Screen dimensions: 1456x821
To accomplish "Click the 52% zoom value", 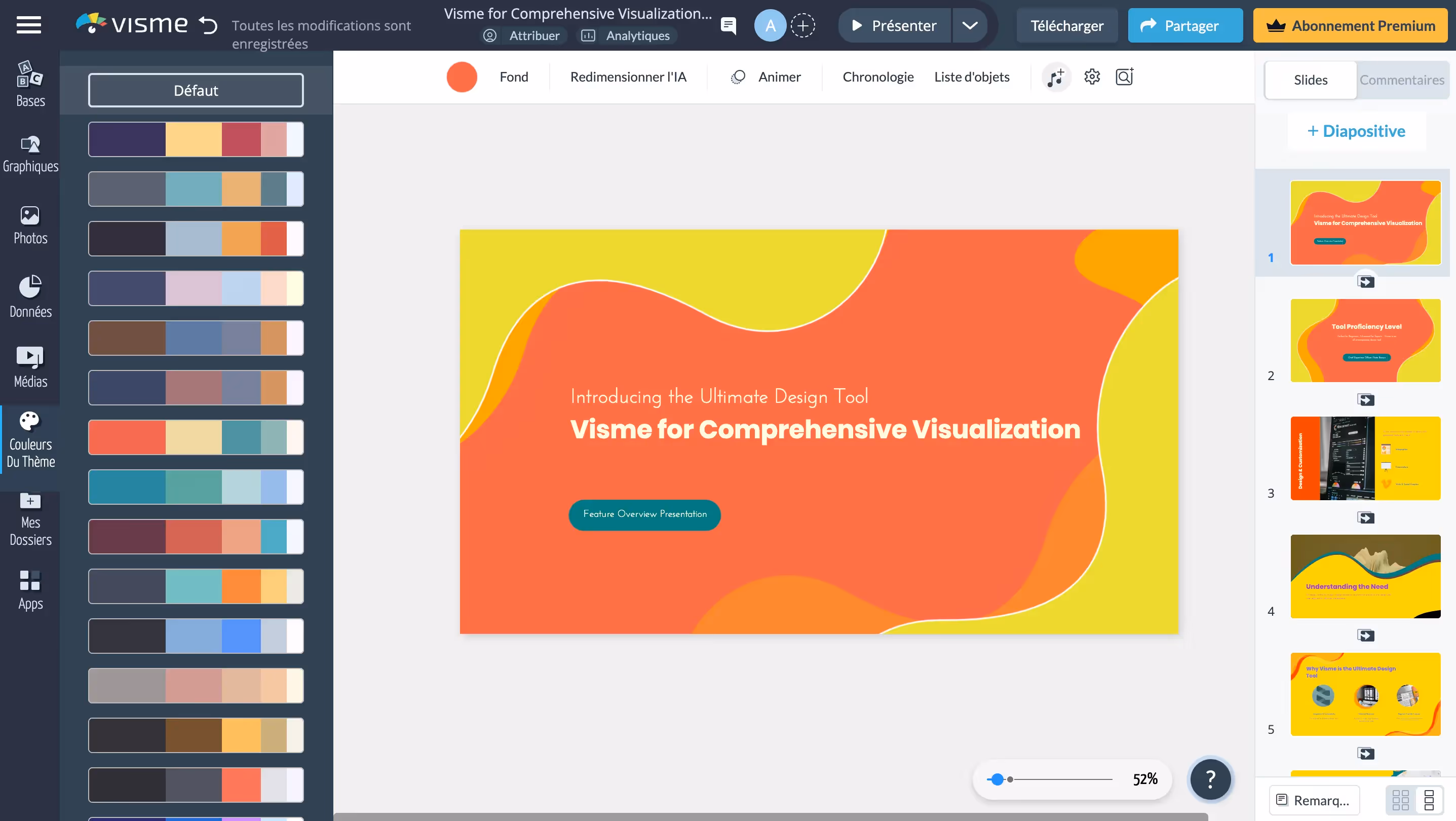I will click(x=1145, y=779).
